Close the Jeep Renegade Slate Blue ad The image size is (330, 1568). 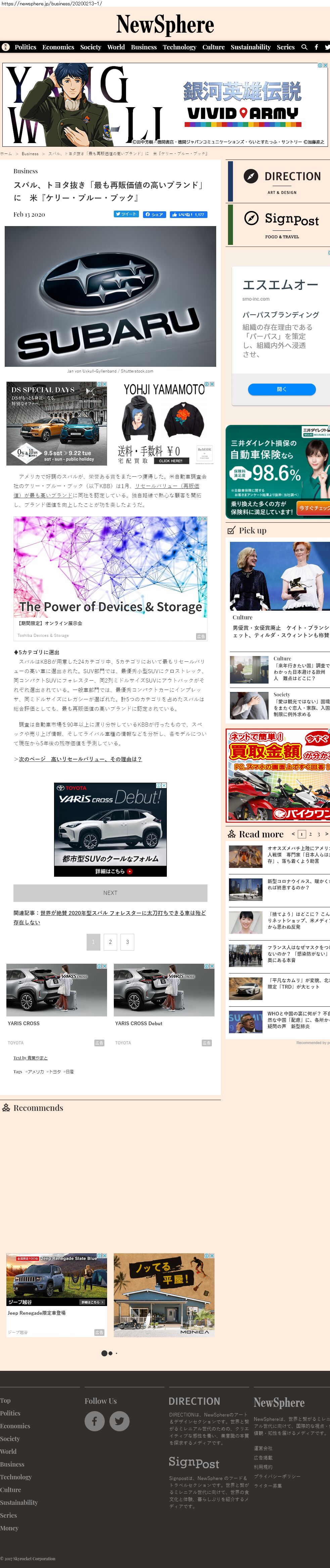click(x=105, y=1256)
